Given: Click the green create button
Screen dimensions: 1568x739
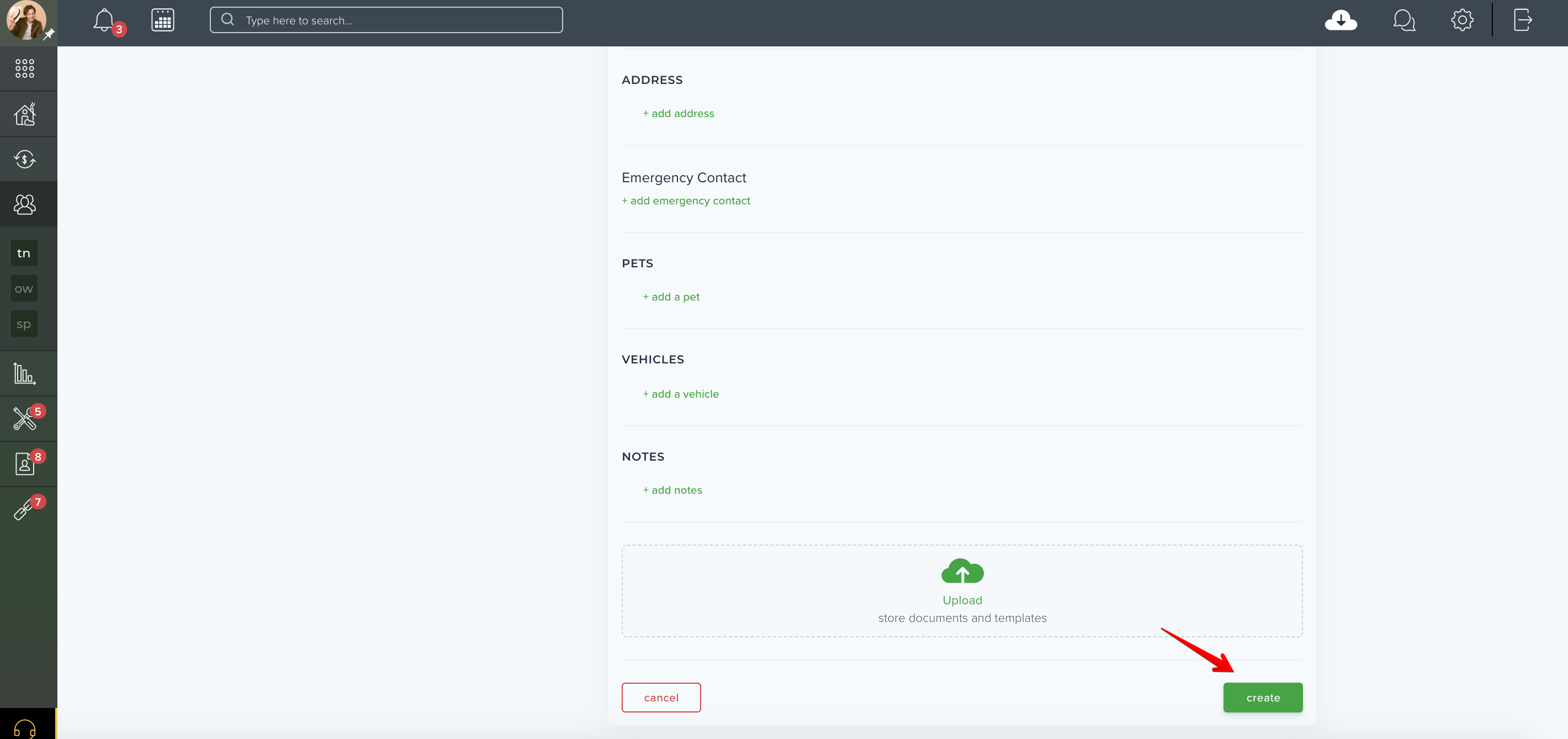Looking at the screenshot, I should (x=1263, y=698).
